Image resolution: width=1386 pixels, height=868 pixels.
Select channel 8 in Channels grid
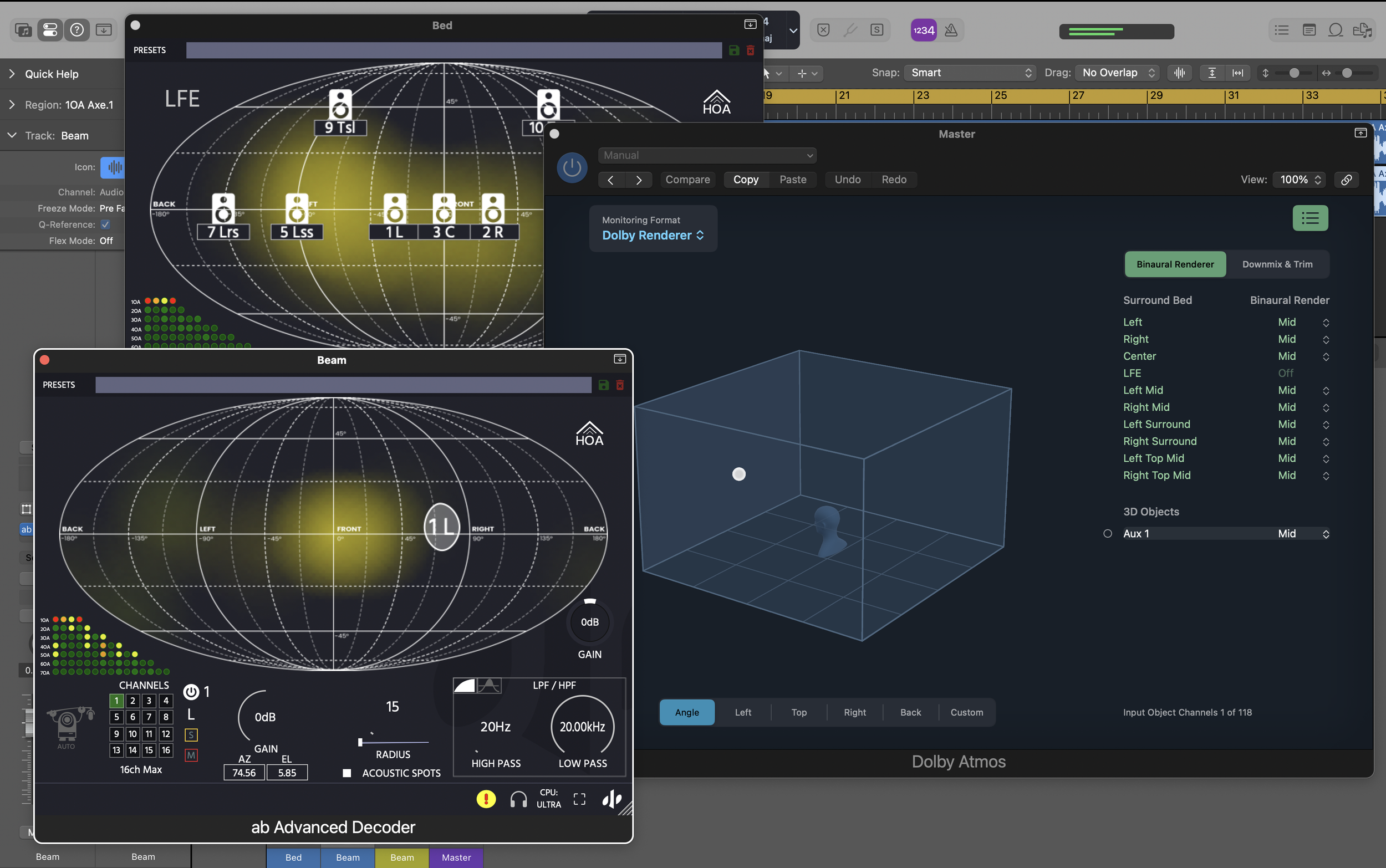click(166, 717)
